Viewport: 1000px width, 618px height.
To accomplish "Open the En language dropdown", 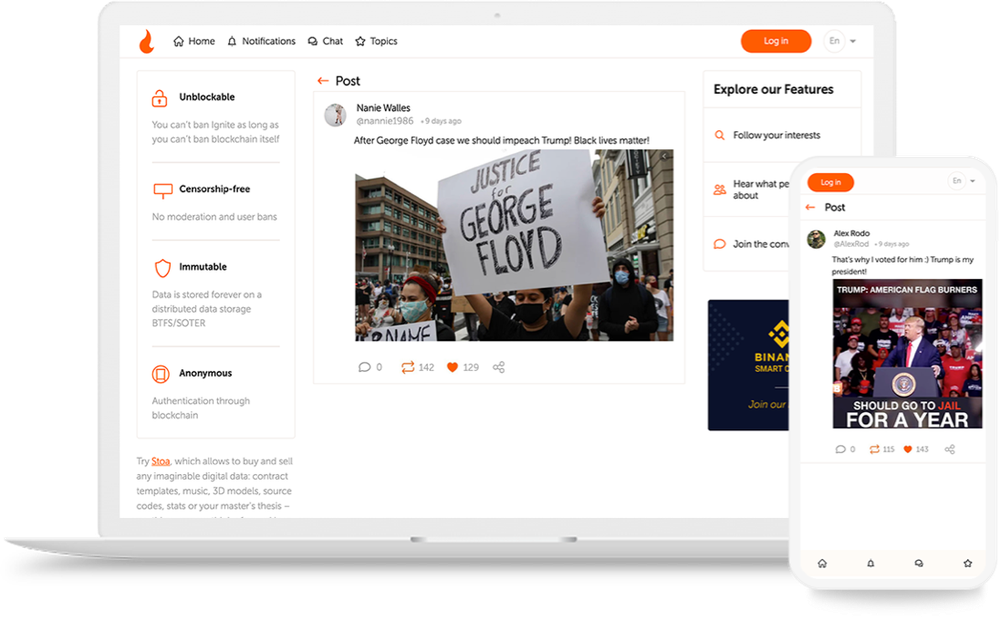I will (840, 41).
